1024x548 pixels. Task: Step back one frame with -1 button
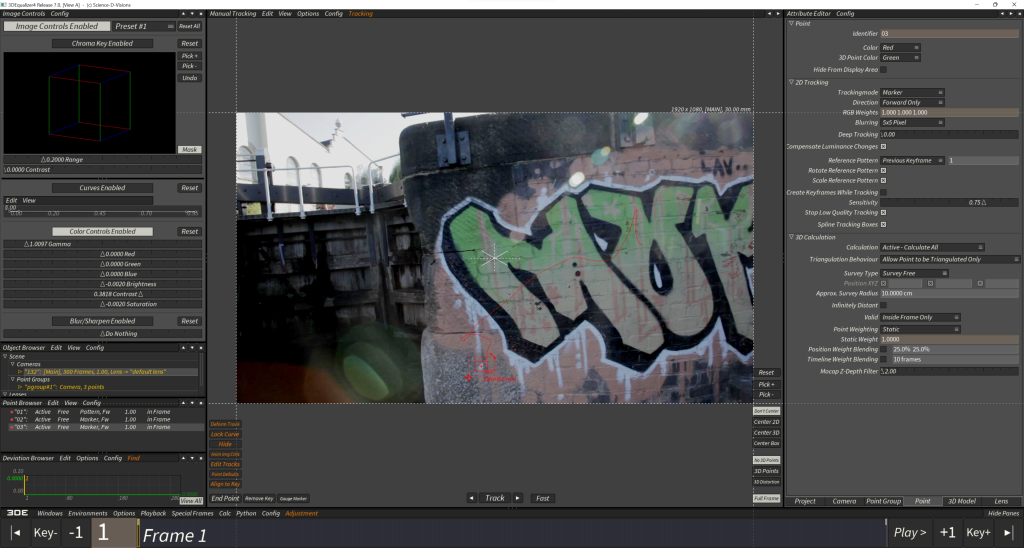tap(76, 533)
